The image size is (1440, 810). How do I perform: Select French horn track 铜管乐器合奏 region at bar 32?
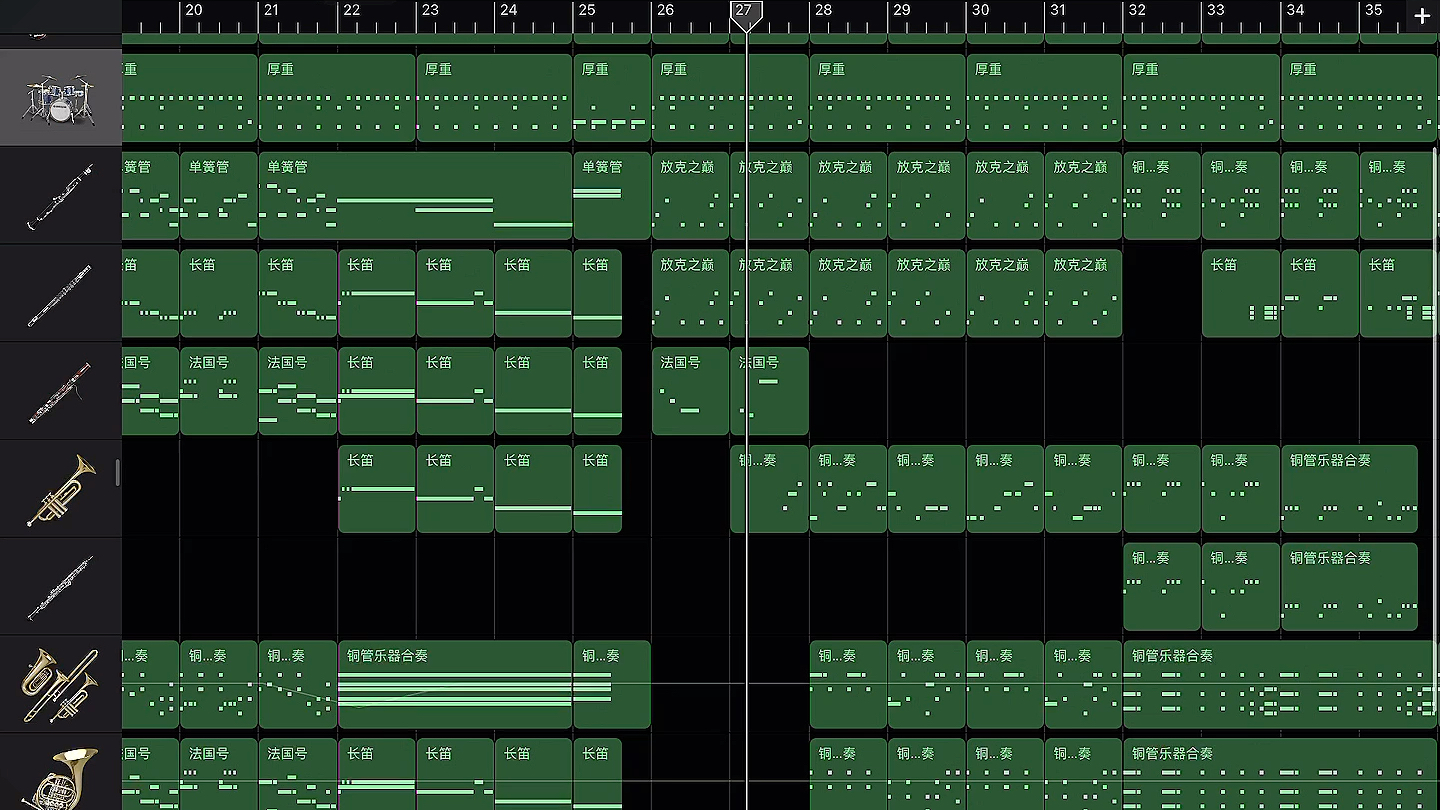tap(1280, 774)
